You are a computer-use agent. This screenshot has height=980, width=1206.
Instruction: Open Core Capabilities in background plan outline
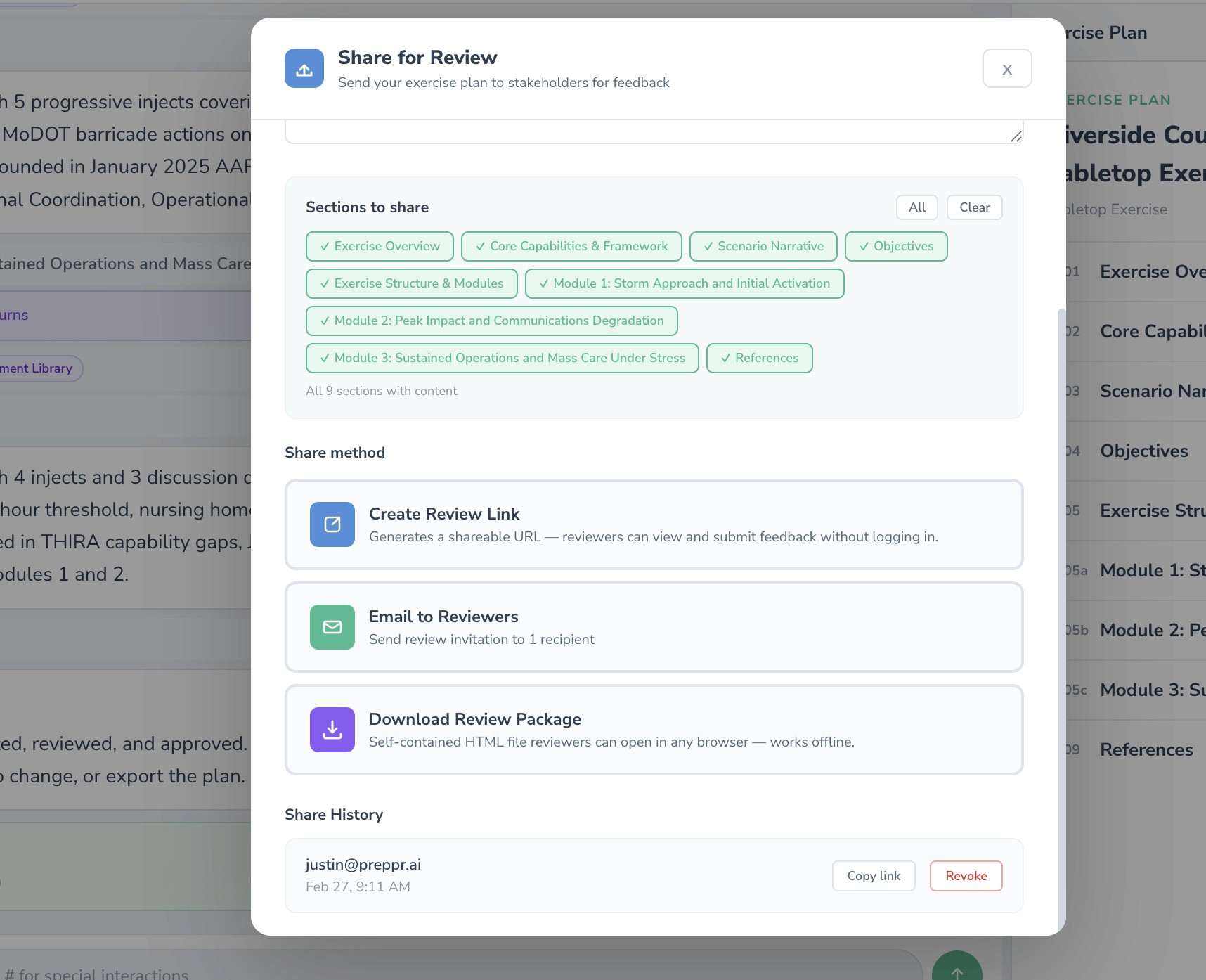coord(1136,331)
